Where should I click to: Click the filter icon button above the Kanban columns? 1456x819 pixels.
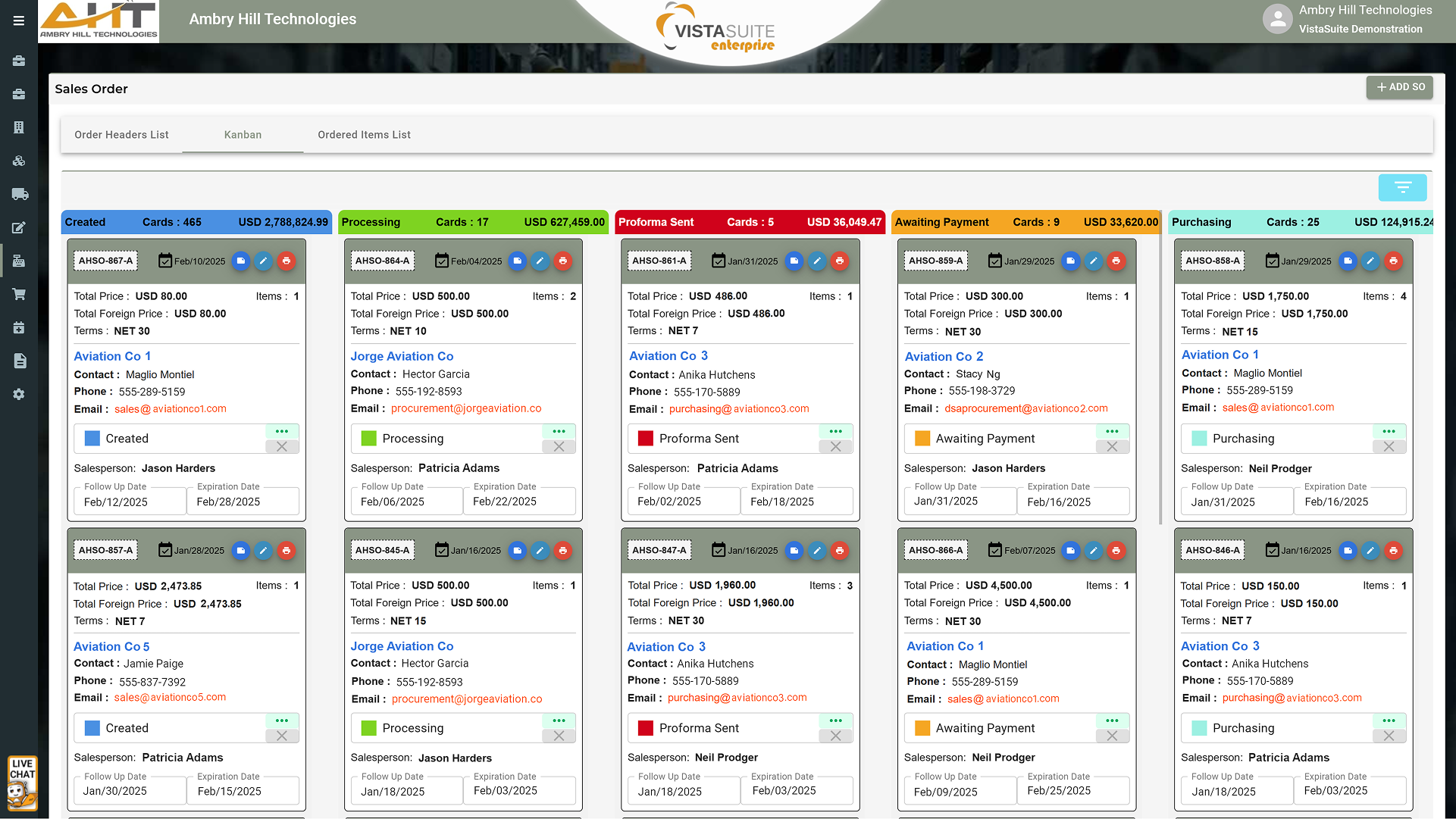(1402, 187)
